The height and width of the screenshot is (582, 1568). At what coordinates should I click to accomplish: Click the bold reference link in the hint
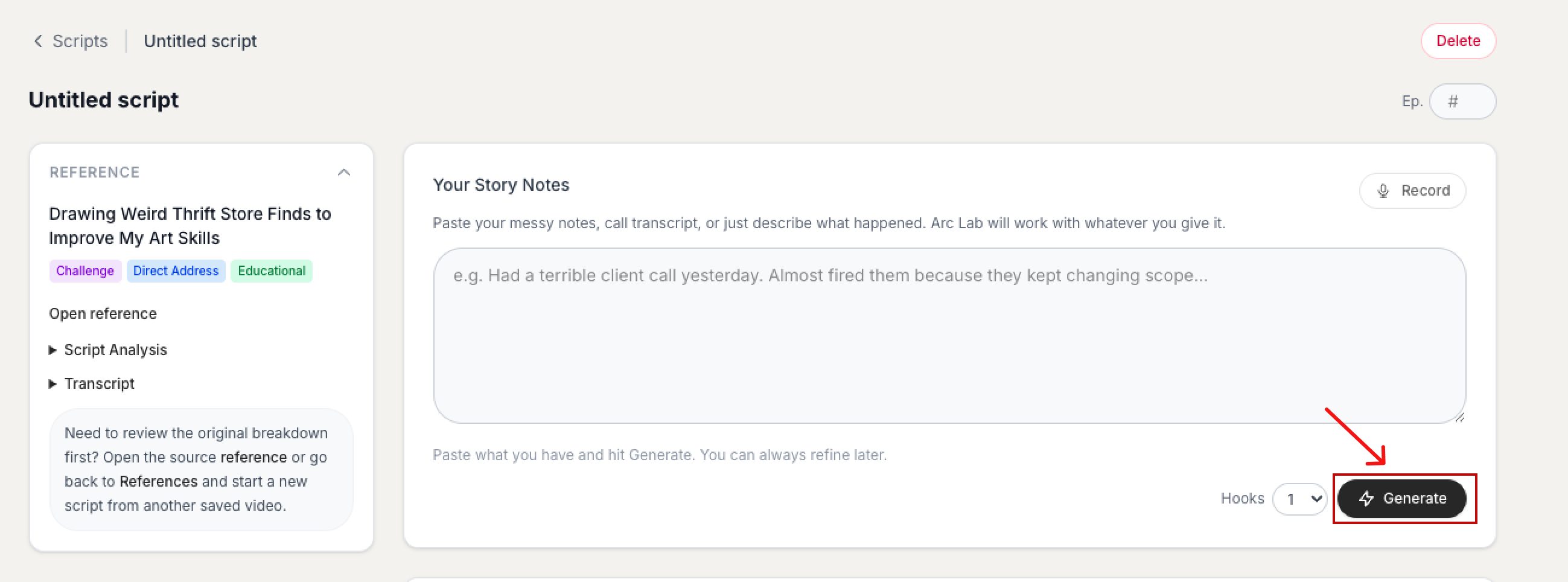point(253,457)
